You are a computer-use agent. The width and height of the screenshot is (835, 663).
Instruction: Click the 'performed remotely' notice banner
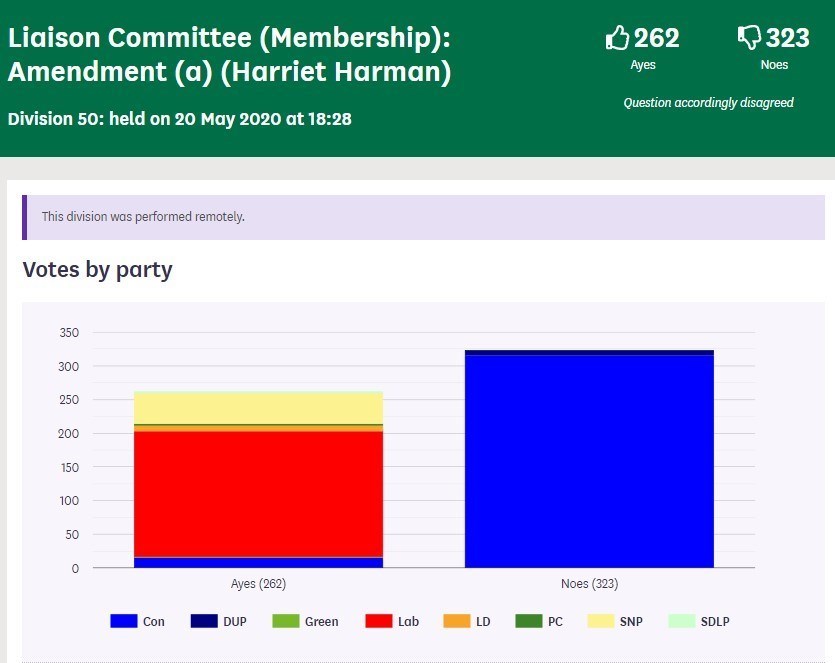coord(423,216)
